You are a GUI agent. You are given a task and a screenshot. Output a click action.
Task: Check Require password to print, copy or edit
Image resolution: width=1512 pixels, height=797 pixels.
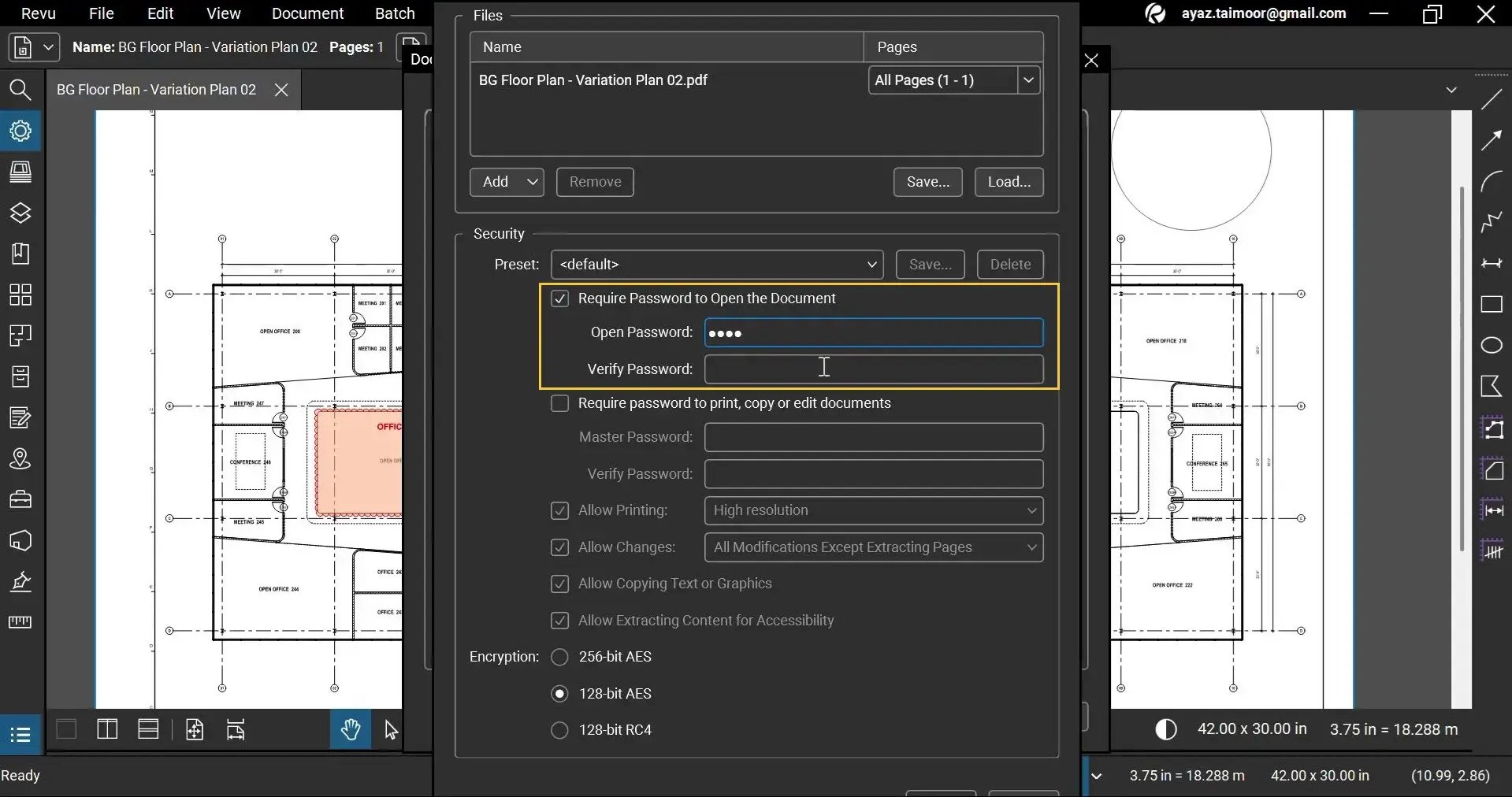pyautogui.click(x=559, y=403)
